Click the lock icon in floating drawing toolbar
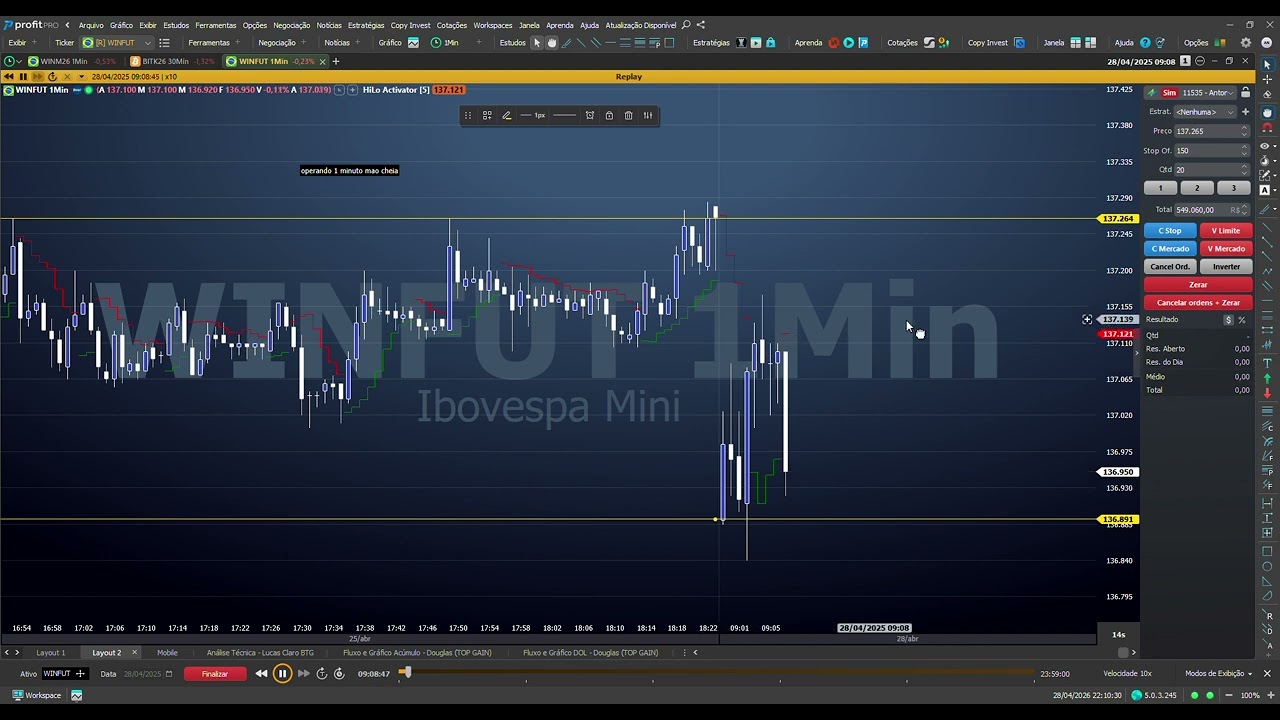Image resolution: width=1280 pixels, height=720 pixels. [609, 115]
